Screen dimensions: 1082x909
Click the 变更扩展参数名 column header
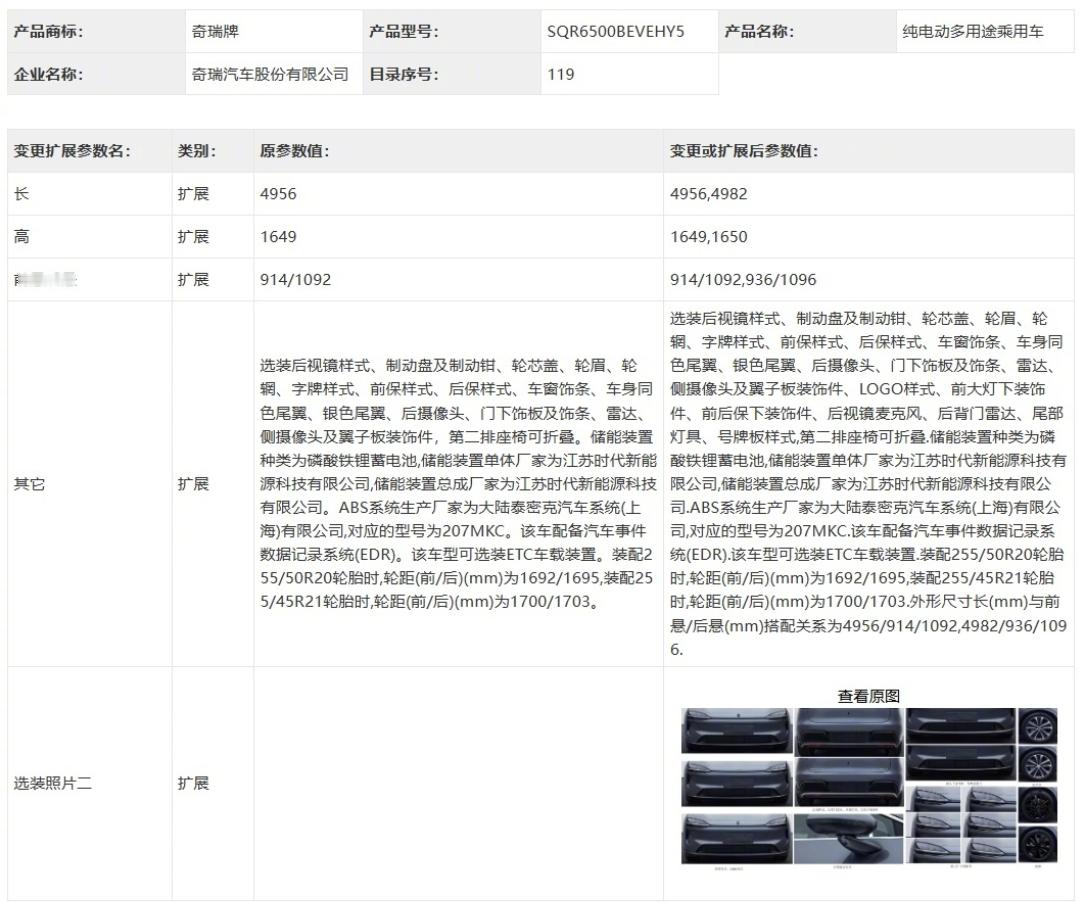[72, 150]
